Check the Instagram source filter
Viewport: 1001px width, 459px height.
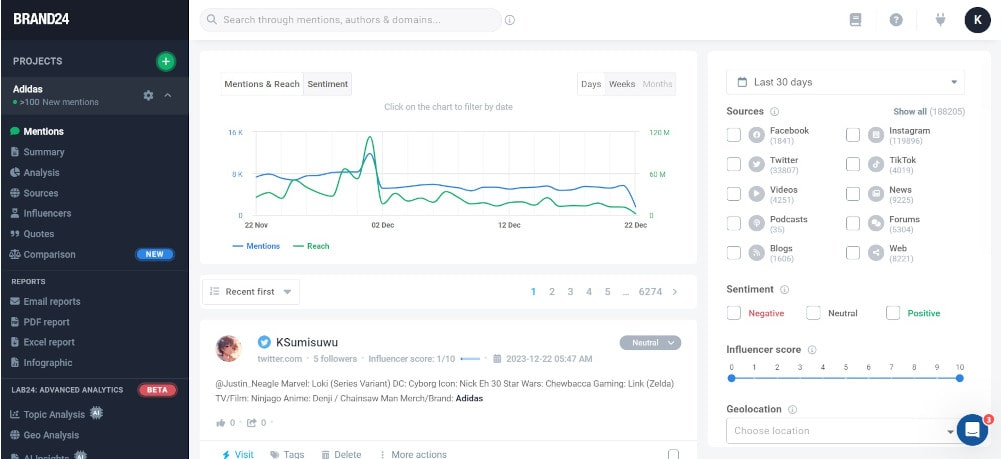(x=853, y=135)
